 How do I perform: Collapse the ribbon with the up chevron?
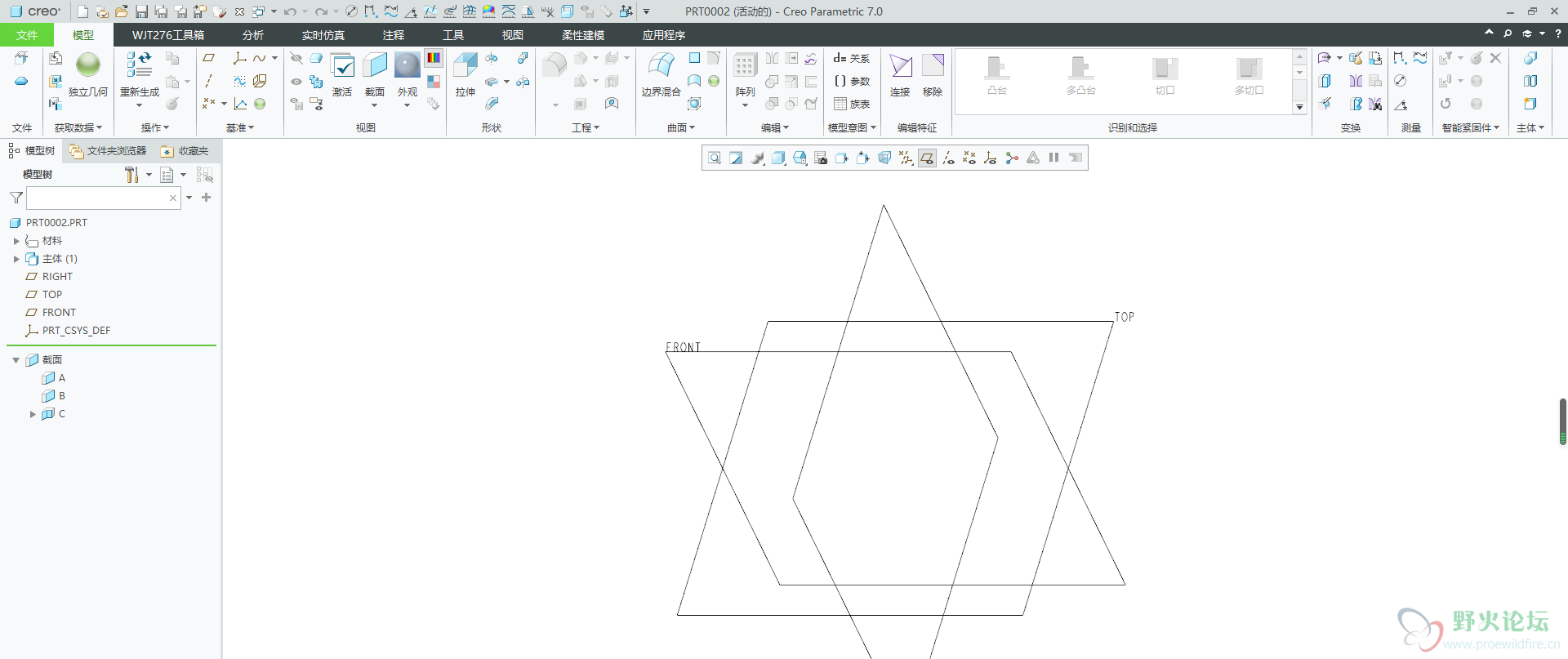[1489, 33]
